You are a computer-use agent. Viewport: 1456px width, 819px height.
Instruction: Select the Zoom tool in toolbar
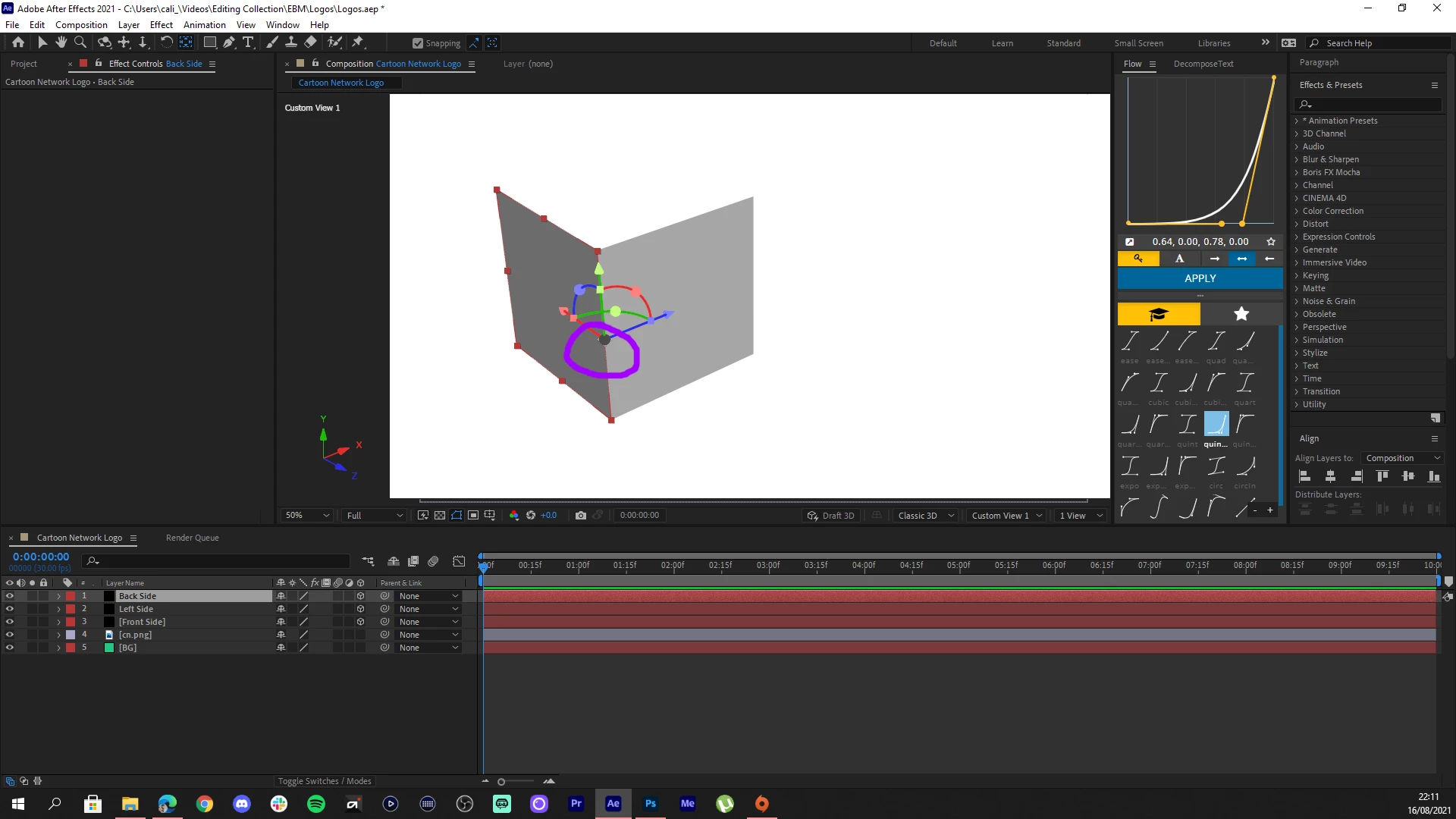(x=80, y=42)
